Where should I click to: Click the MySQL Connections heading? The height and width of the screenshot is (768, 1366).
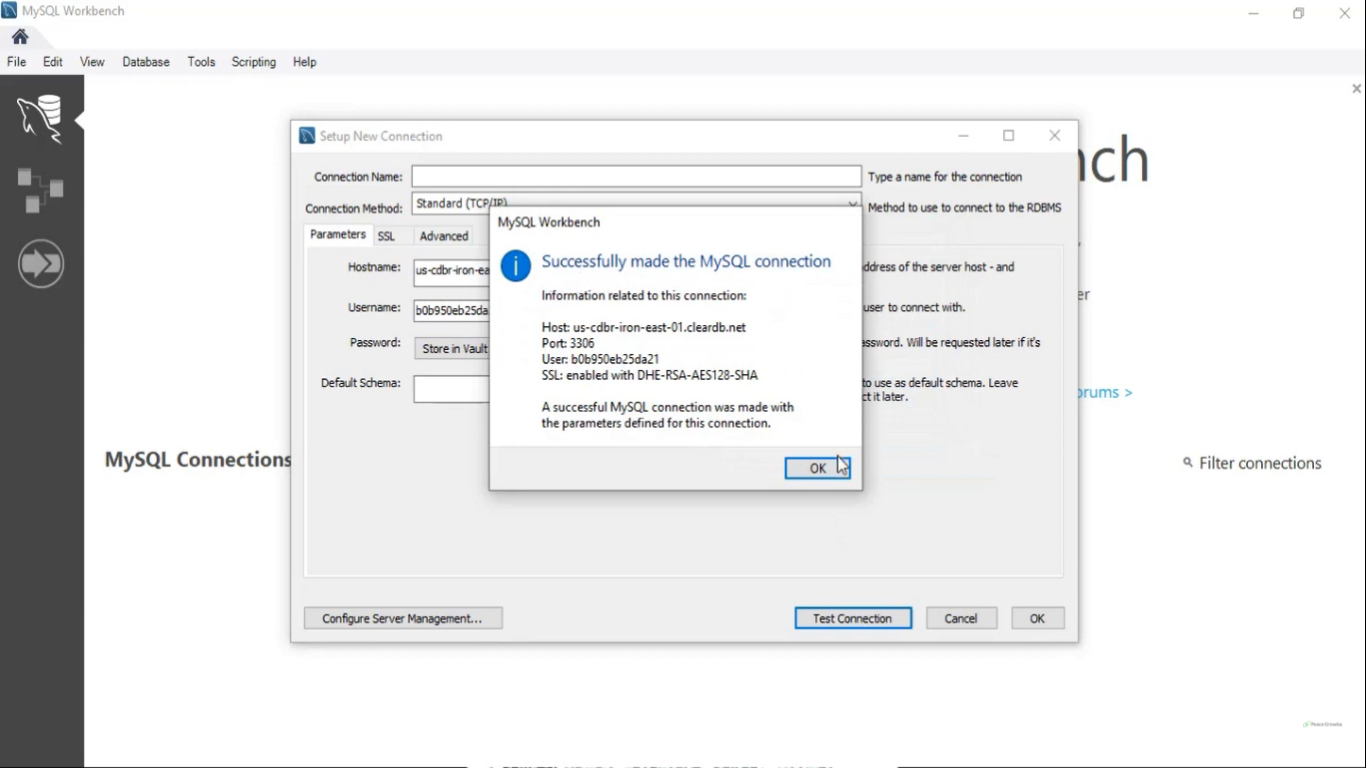tap(197, 460)
